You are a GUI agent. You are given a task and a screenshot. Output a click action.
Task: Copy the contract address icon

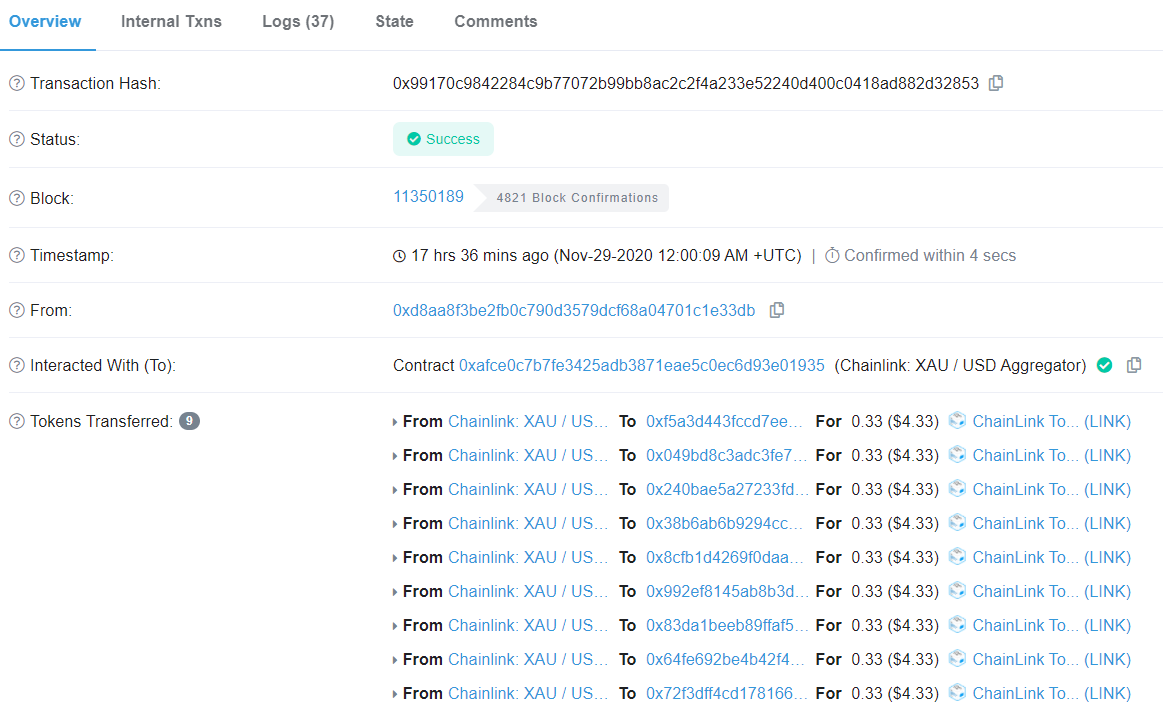coord(1133,365)
